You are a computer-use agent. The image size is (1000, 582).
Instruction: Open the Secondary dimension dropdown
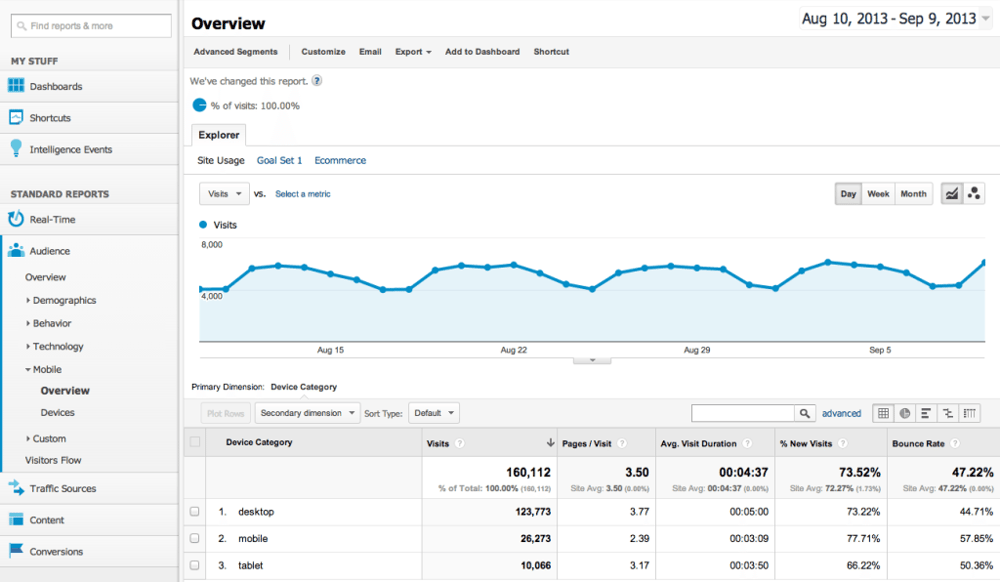(308, 412)
